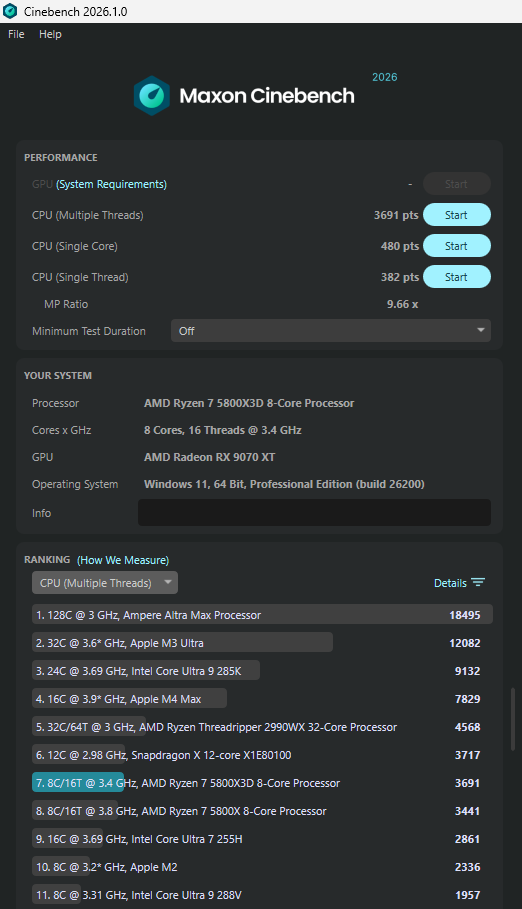
Task: Open the CPU (Multiple Threads) ranking dropdown
Action: [105, 583]
